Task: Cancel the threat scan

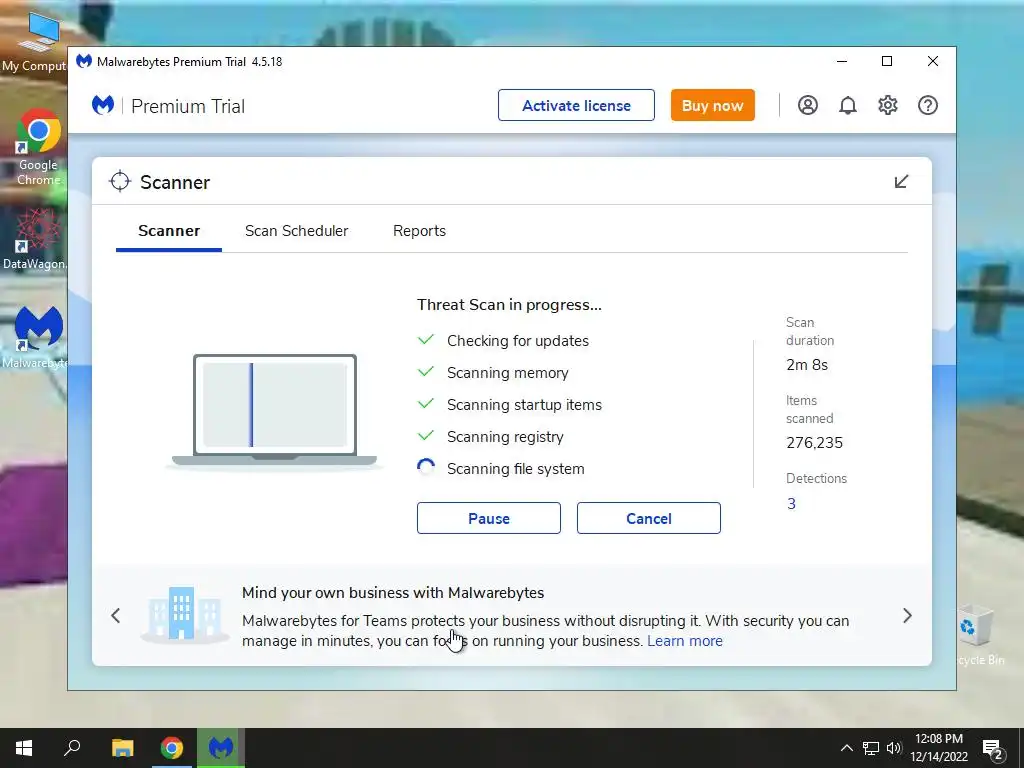Action: (648, 518)
